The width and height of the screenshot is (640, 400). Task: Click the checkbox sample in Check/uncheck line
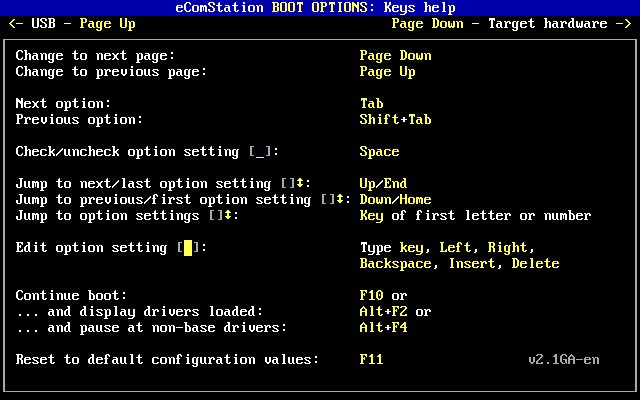(x=260, y=152)
